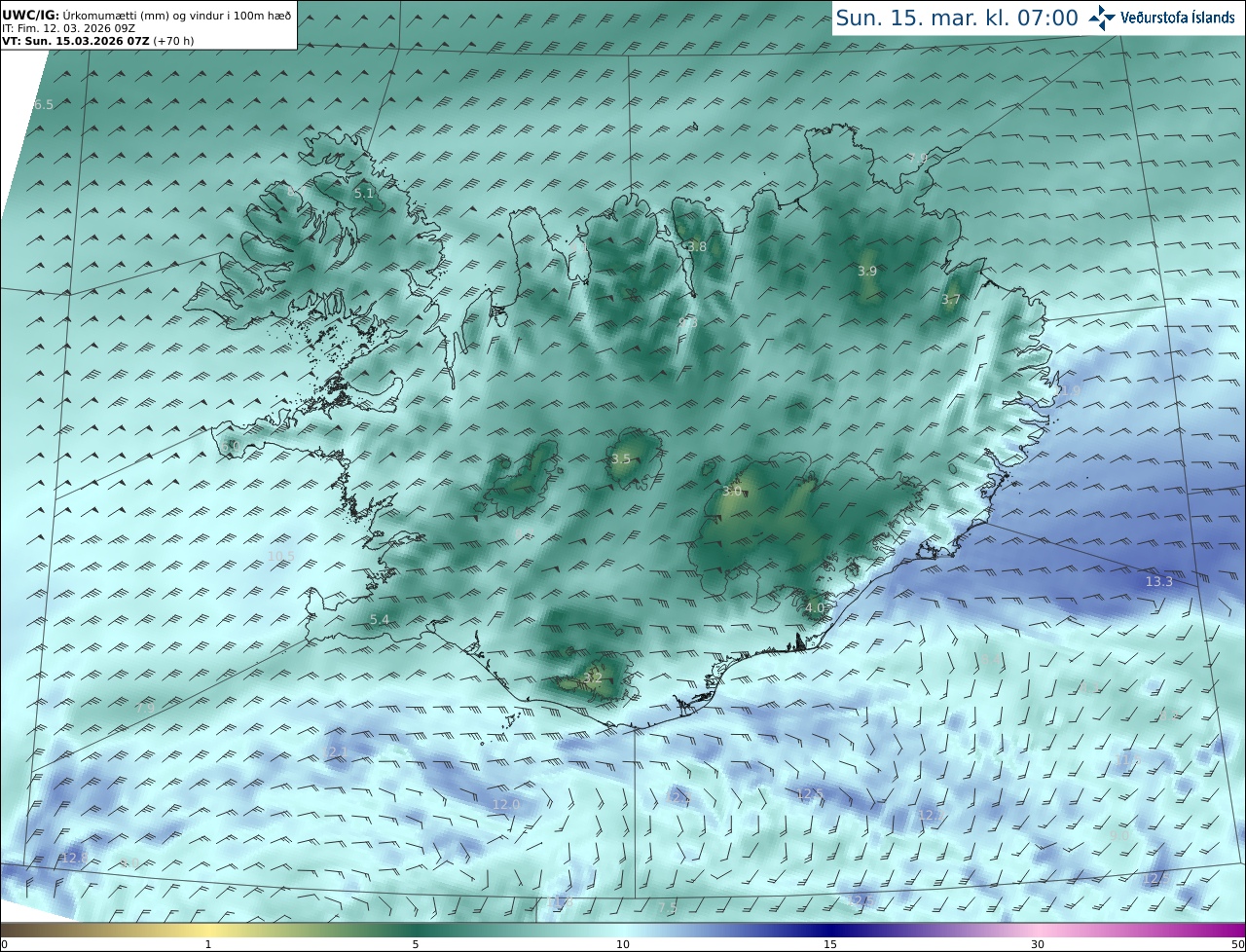Viewport: 1246px width, 952px height.
Task: Click the 3.9 value label on map
Action: [x=867, y=271]
